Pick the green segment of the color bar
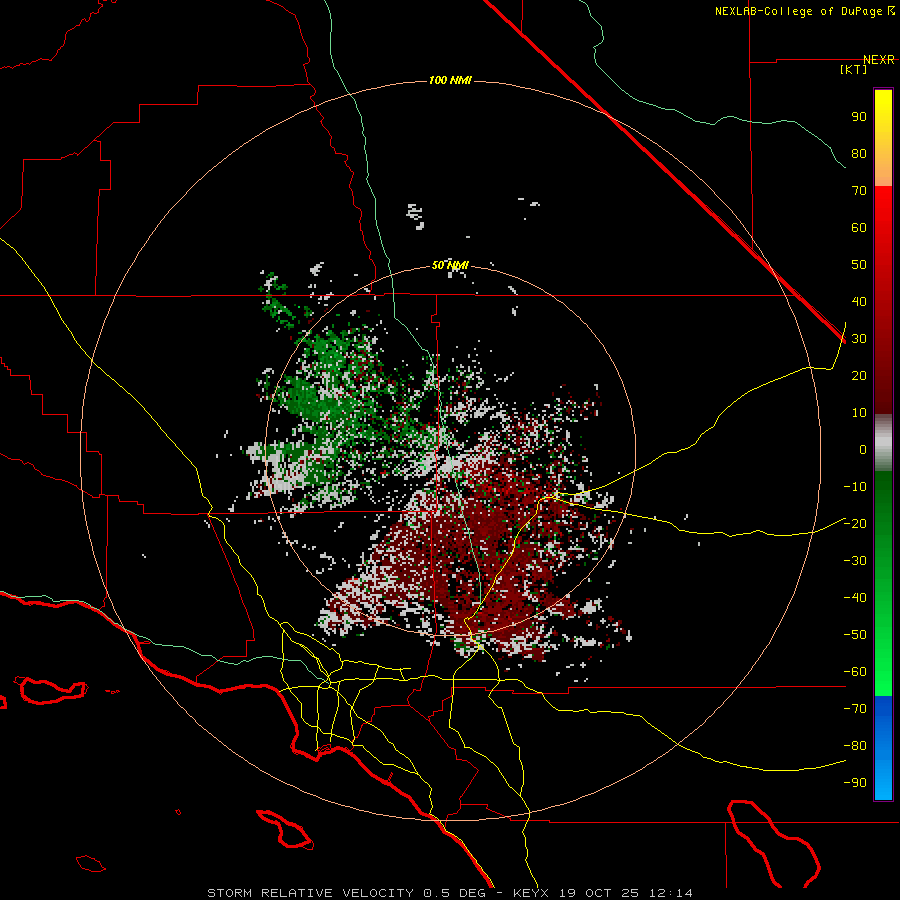Image resolution: width=900 pixels, height=900 pixels. pos(883,584)
